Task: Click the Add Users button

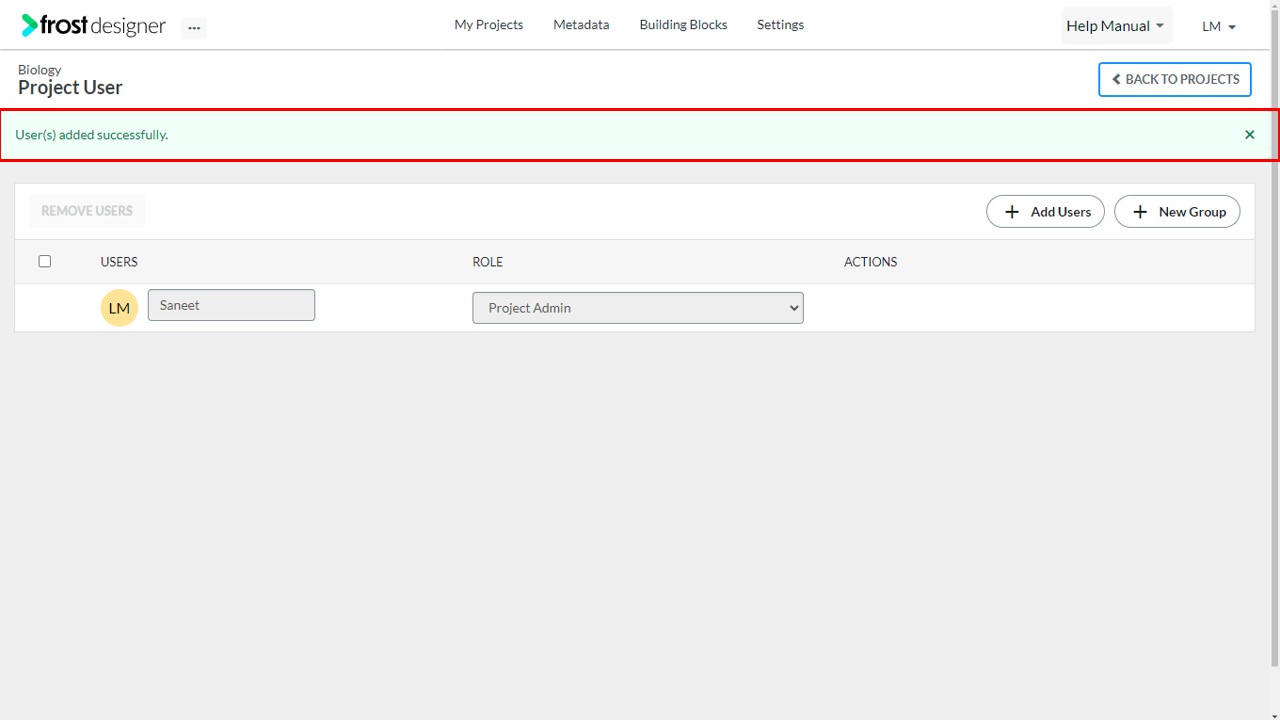Action: [1045, 212]
